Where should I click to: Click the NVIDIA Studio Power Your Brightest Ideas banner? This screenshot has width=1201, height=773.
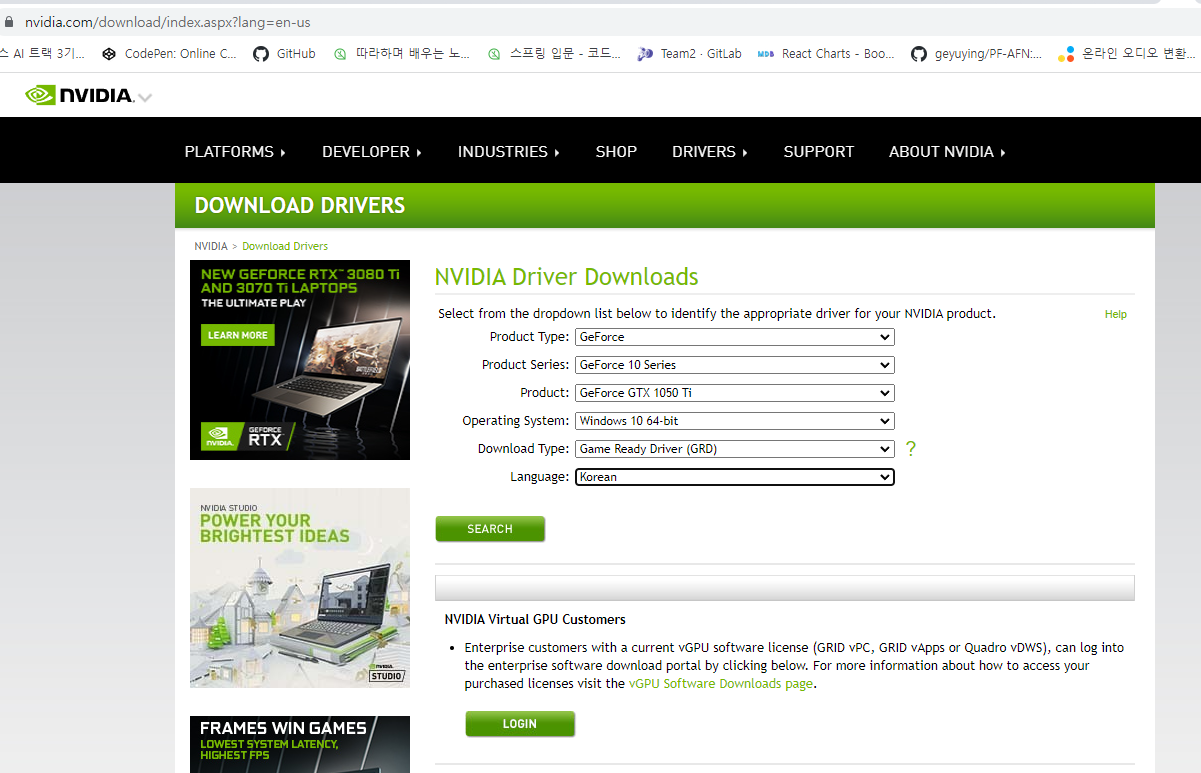pos(300,588)
